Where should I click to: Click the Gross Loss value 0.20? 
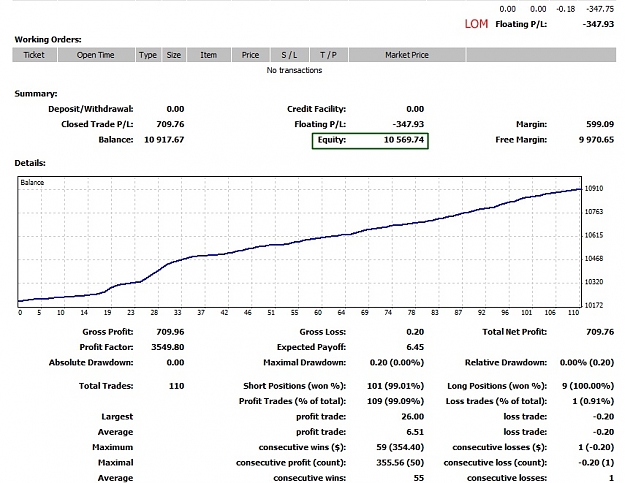coord(415,332)
